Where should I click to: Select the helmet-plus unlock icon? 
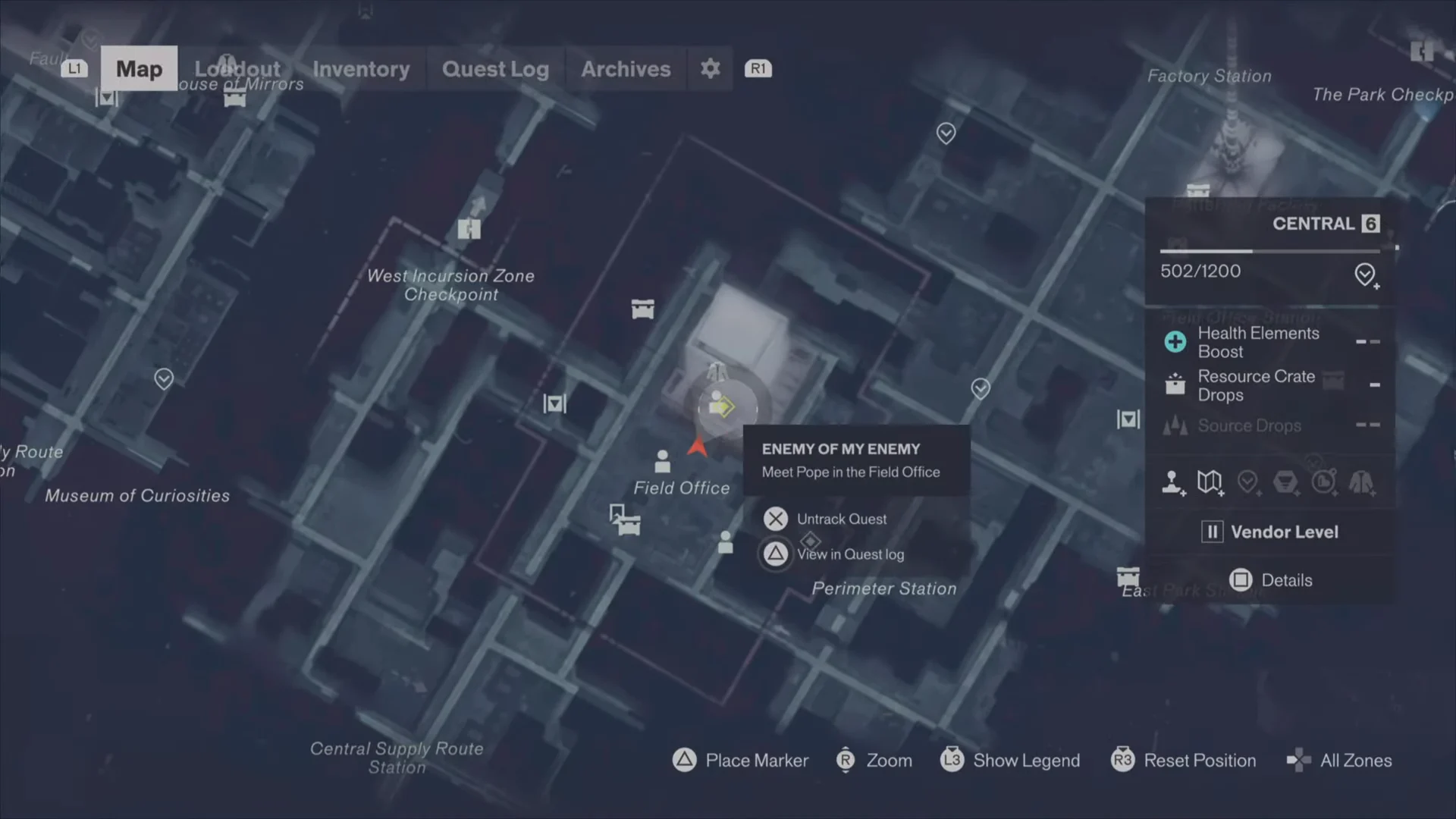[x=1286, y=482]
